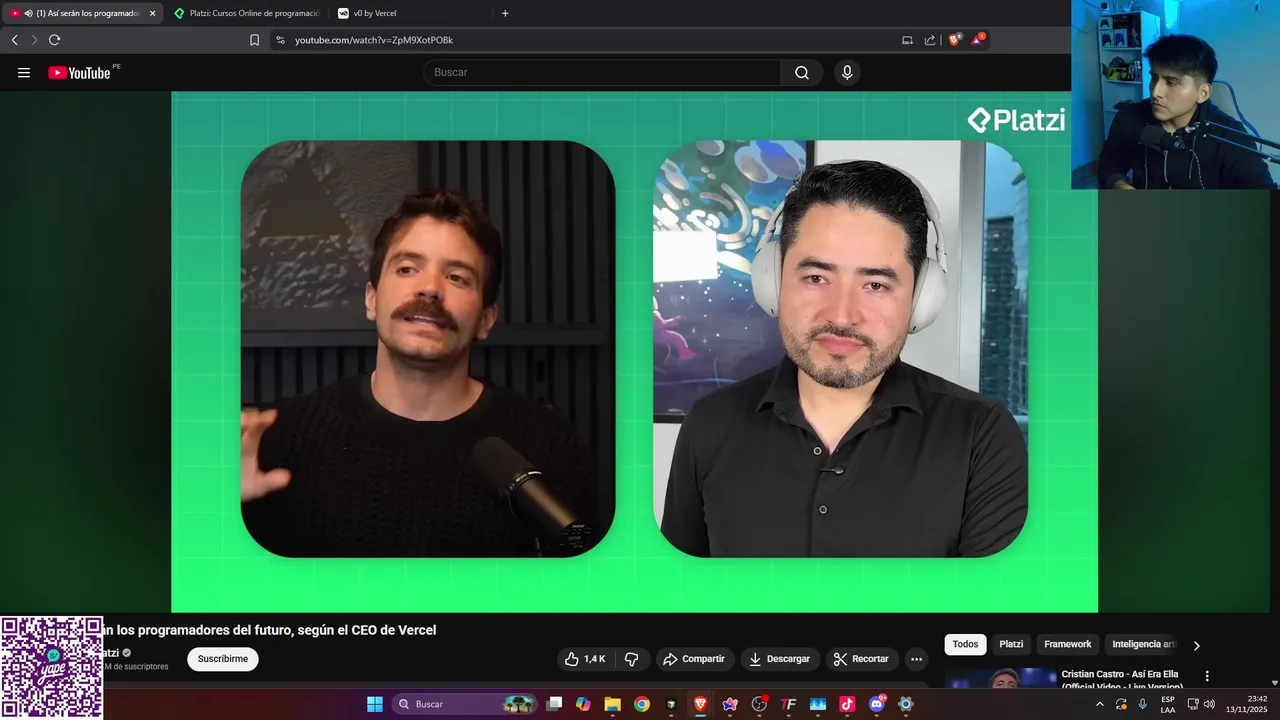Open the Cristian Castro video thumbnail
Screen dimensions: 1280x720
[1000, 679]
